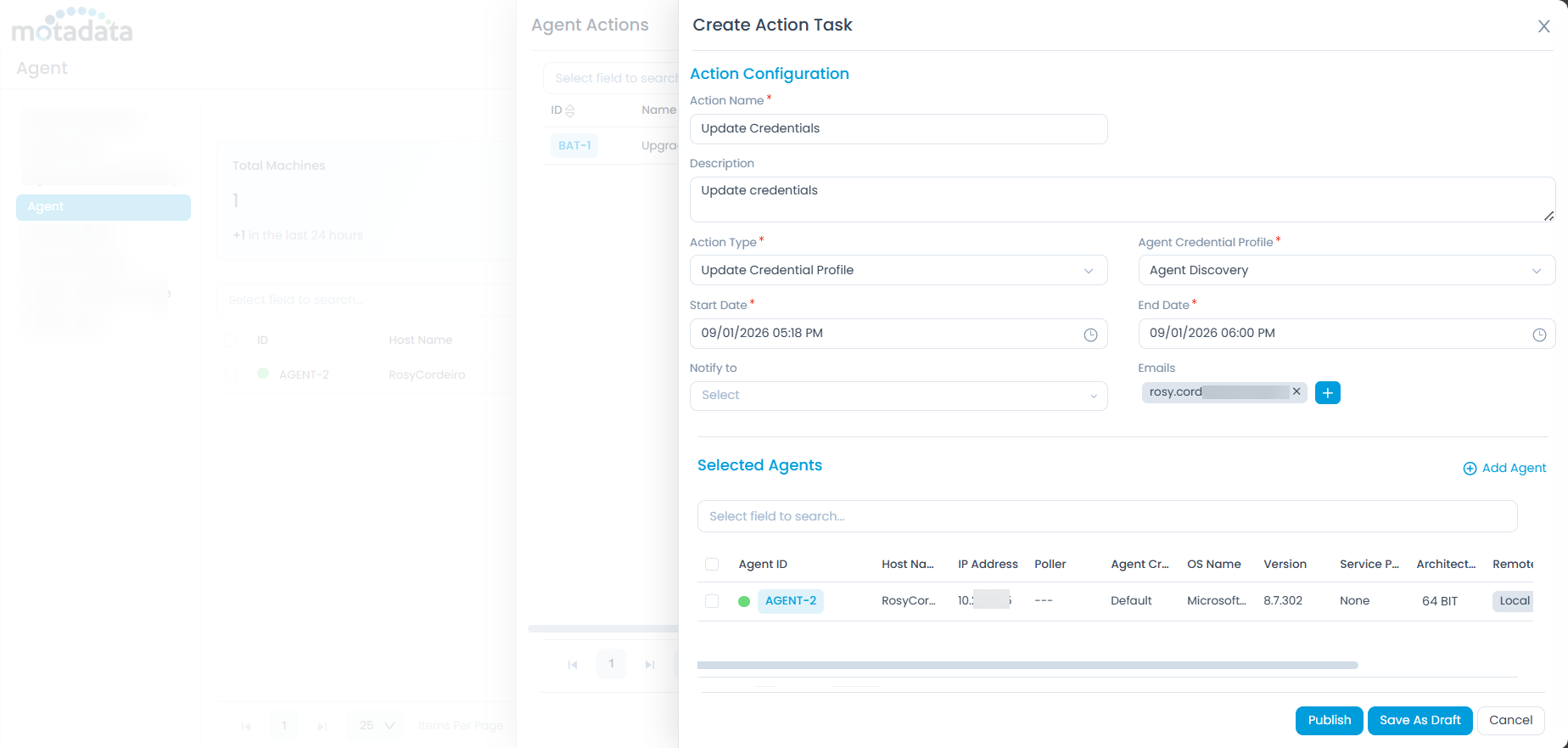Save the task as draft
This screenshot has width=1568, height=748.
[x=1420, y=720]
